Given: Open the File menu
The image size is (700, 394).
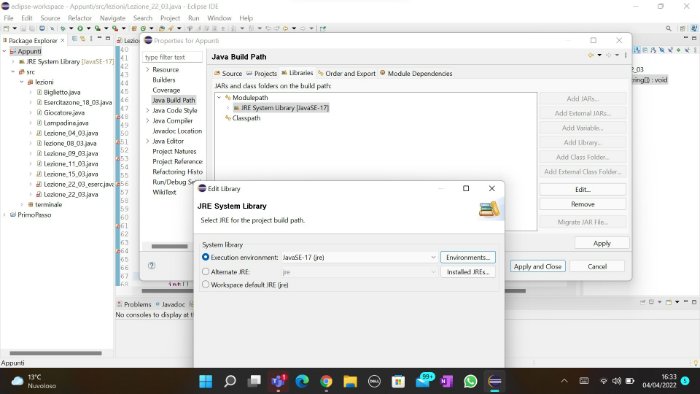Looking at the screenshot, I should coord(8,18).
